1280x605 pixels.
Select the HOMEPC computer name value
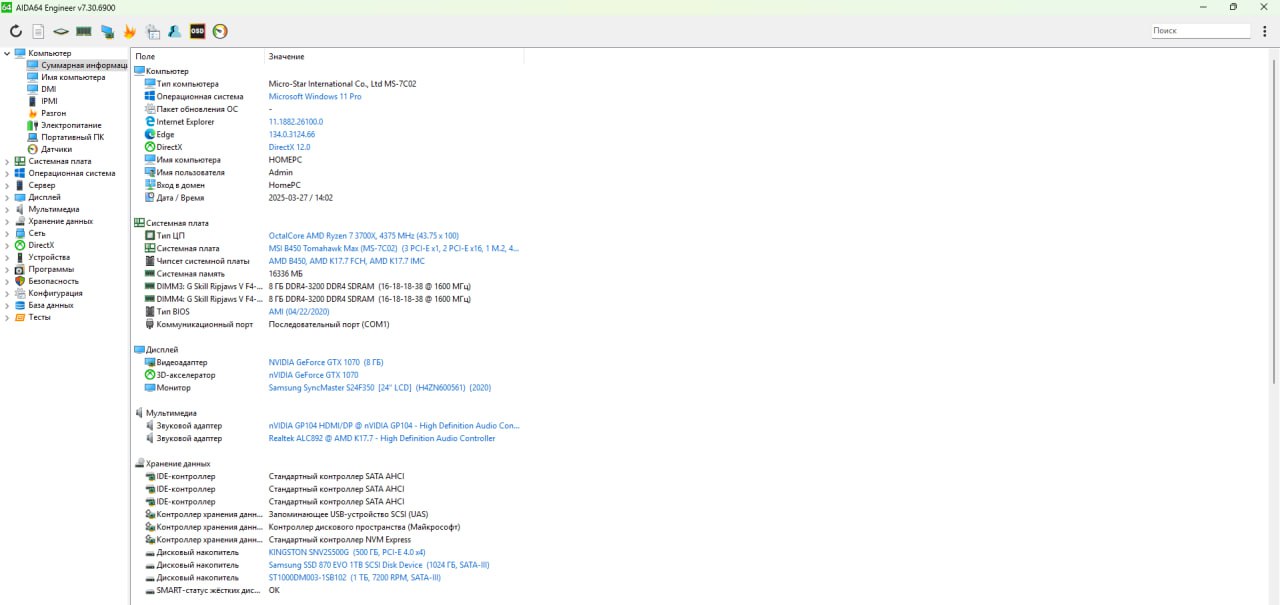[x=286, y=160]
